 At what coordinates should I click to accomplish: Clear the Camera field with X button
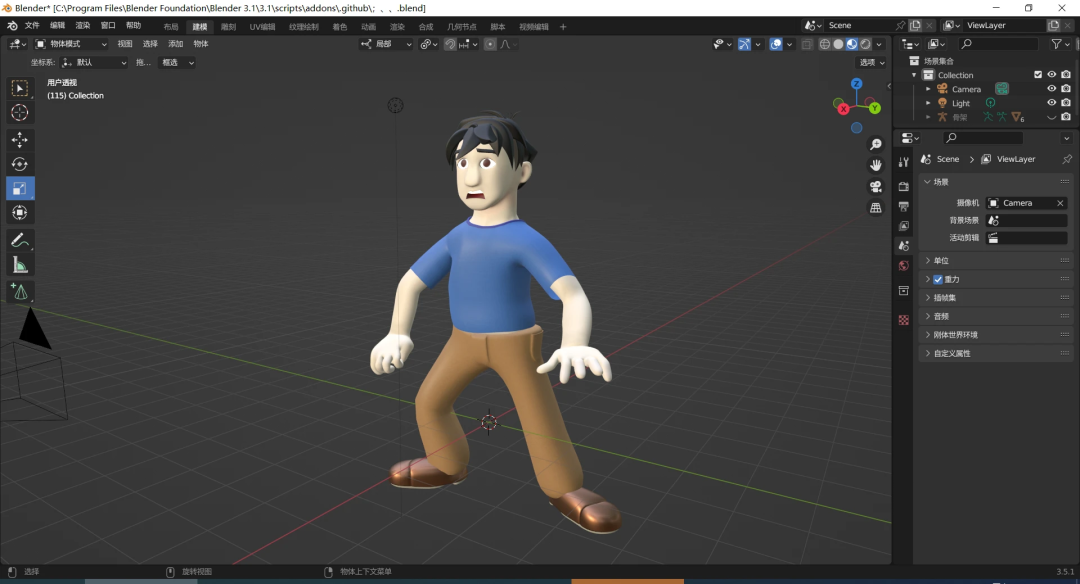[x=1060, y=203]
